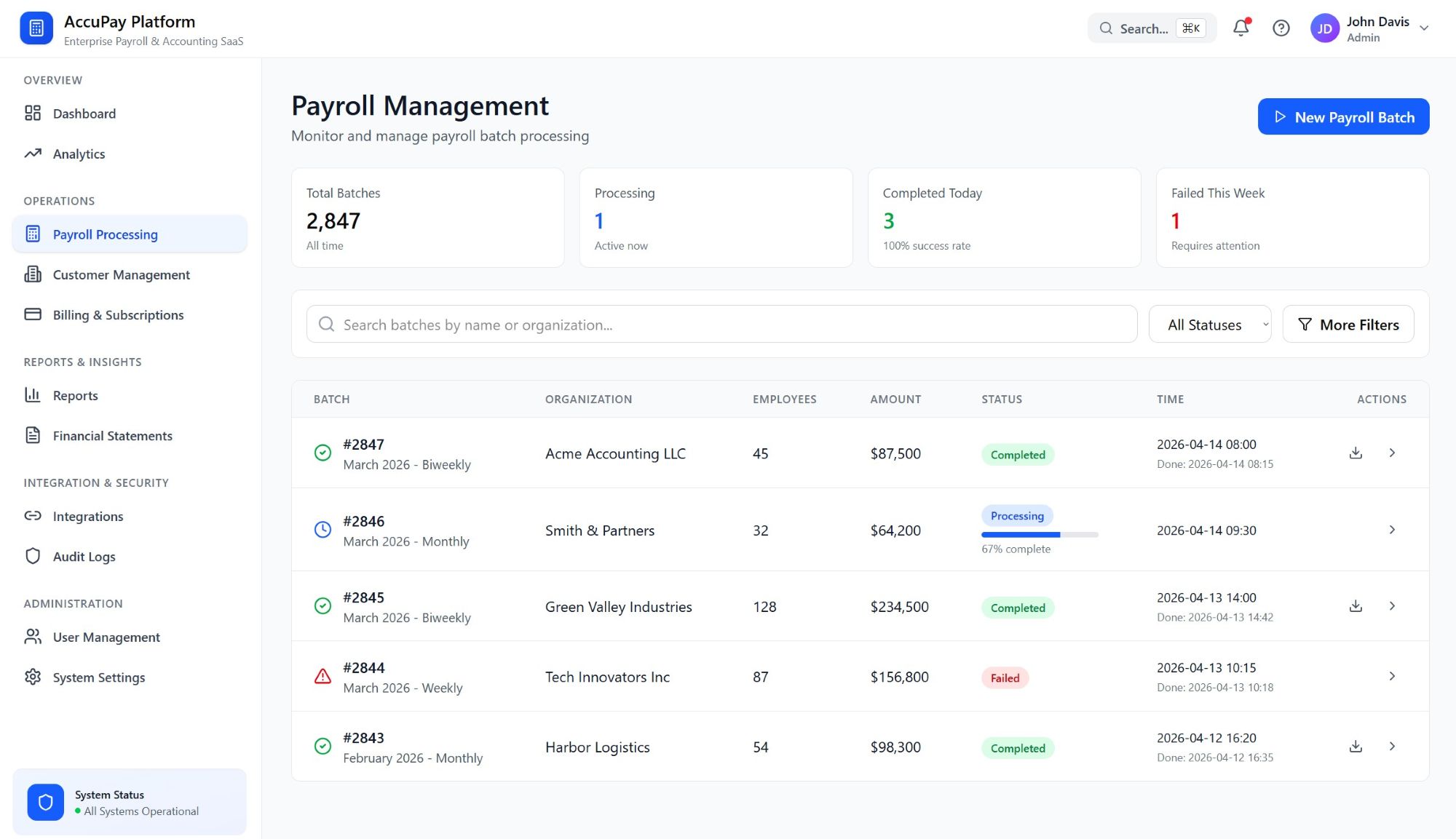1456x839 pixels.
Task: Expand details for batch #2847
Action: tap(1392, 453)
